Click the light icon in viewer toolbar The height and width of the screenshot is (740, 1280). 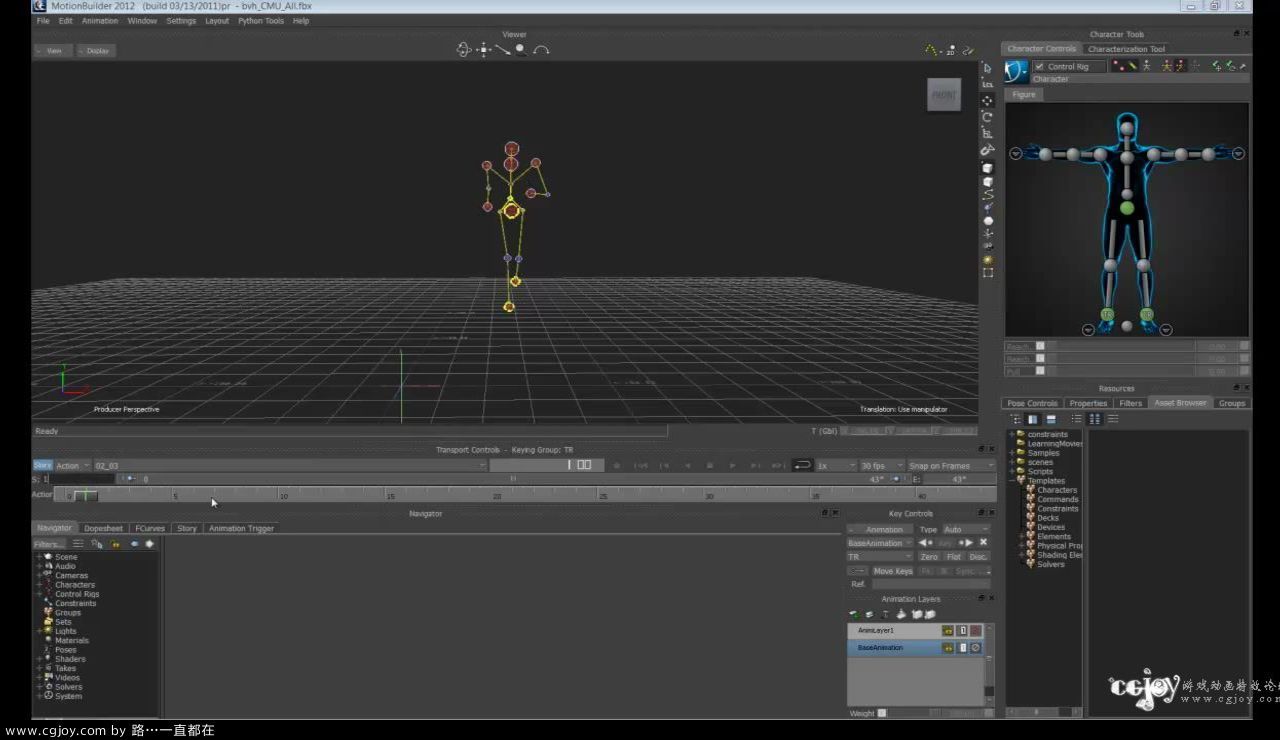click(x=988, y=258)
